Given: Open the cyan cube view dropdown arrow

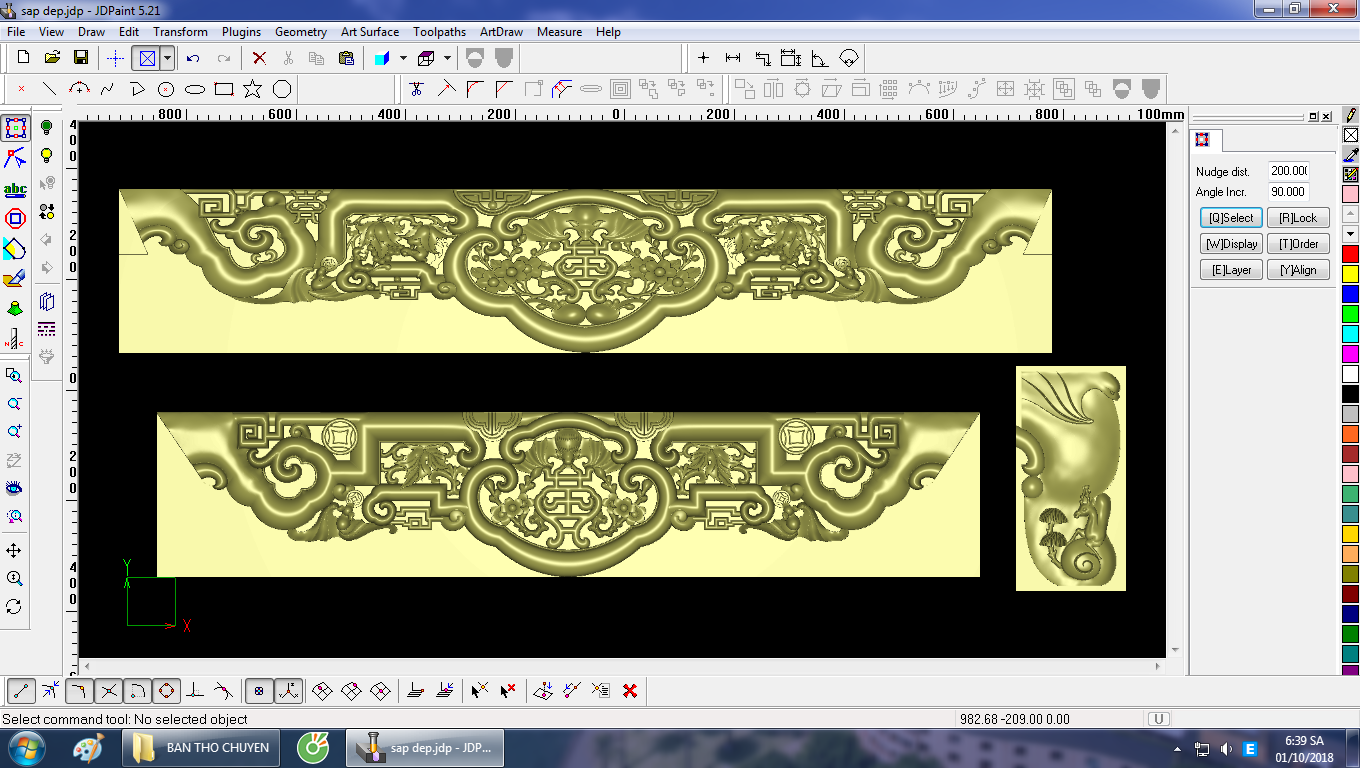Looking at the screenshot, I should coord(403,58).
